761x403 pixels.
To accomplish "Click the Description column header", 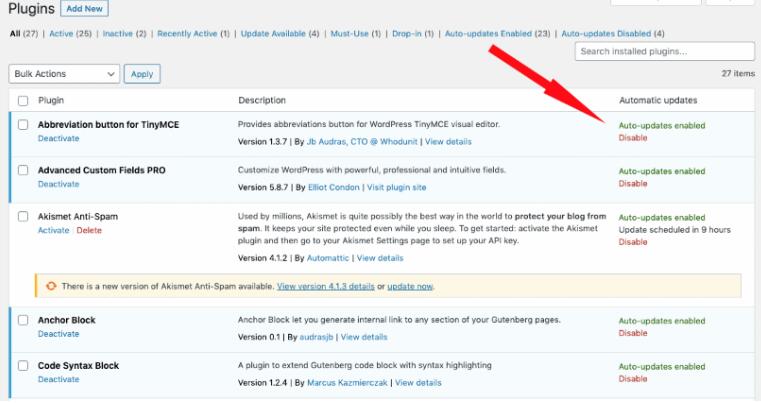I will point(262,101).
